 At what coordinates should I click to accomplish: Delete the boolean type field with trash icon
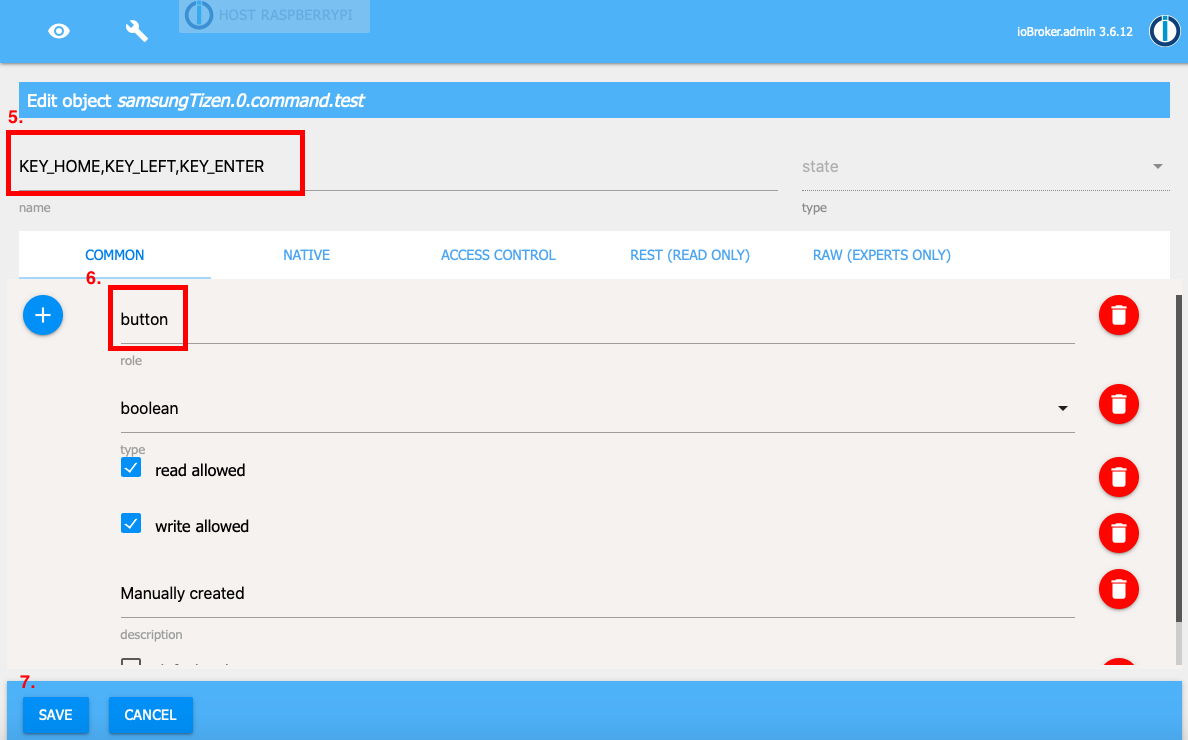(1119, 404)
